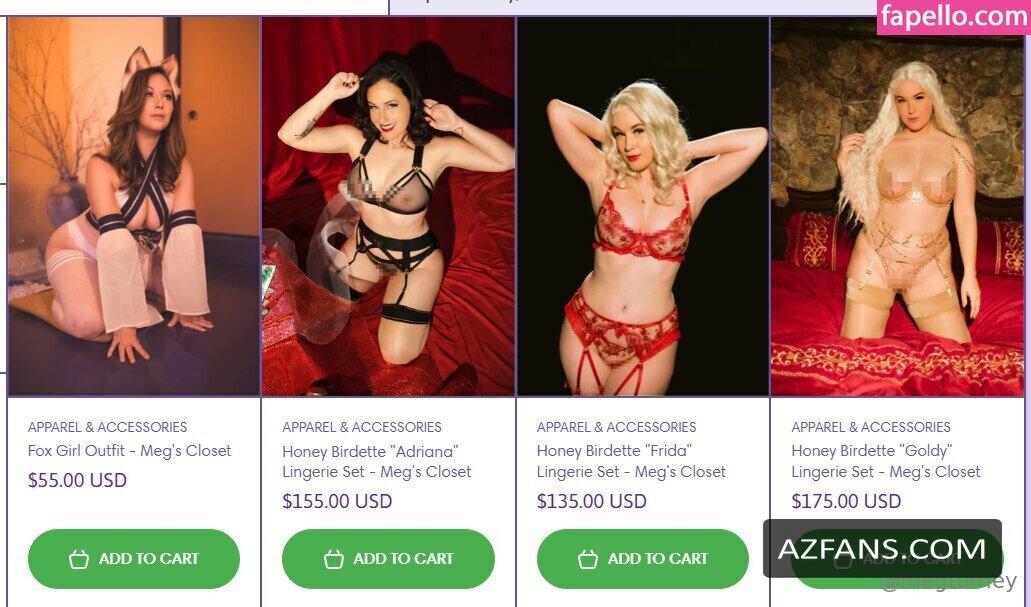Open the Frida Lingerie Set product image
1031x607 pixels.
[643, 206]
